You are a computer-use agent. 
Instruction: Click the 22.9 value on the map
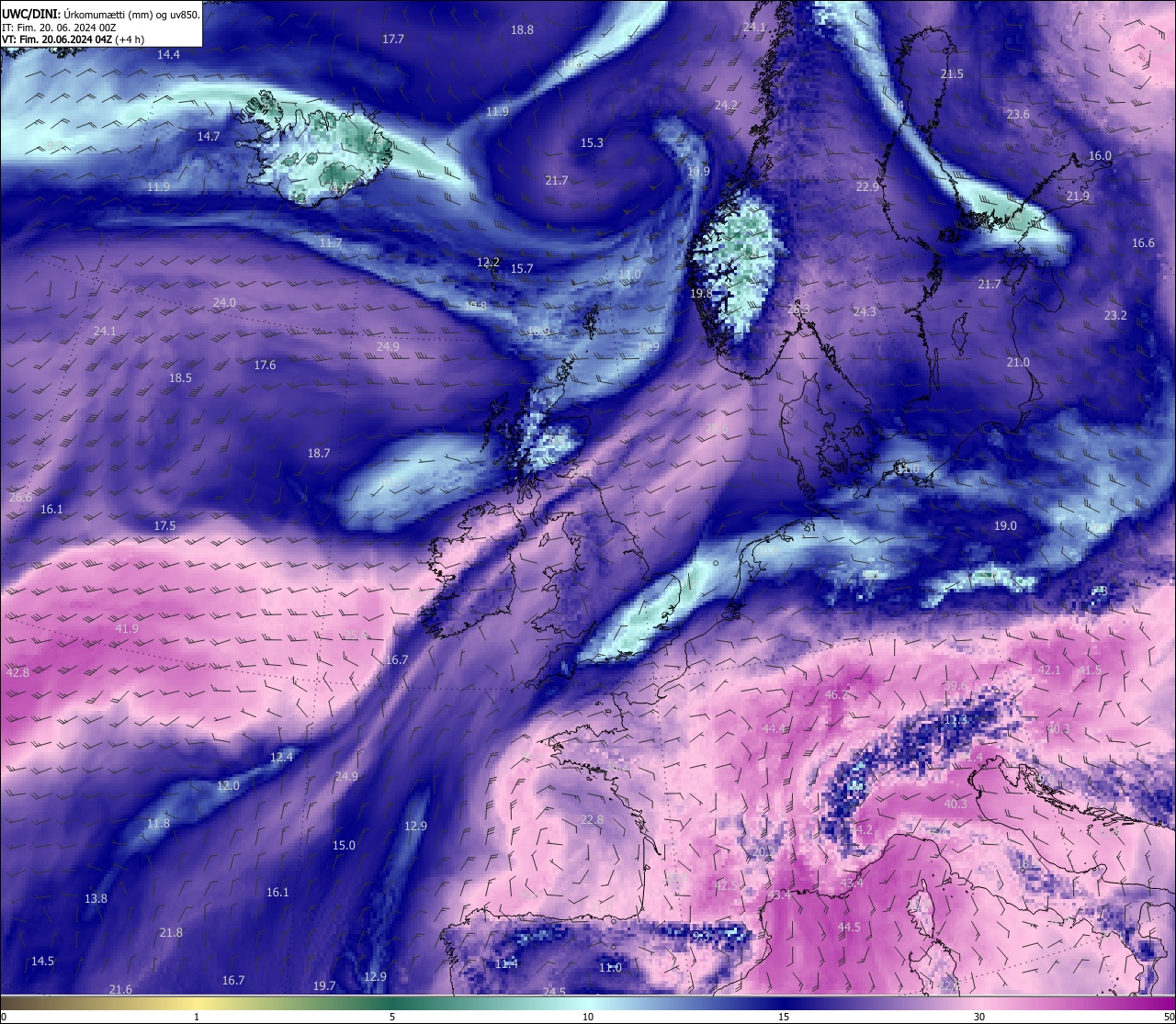tap(867, 186)
